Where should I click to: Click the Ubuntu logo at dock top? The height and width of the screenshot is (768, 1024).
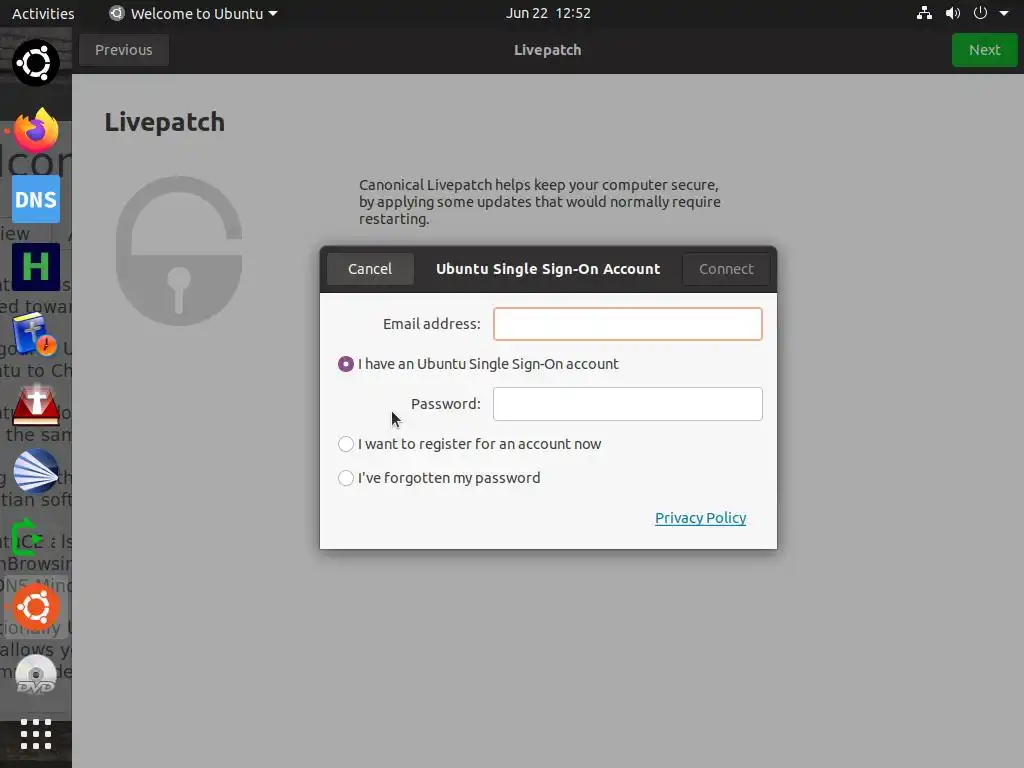click(36, 63)
